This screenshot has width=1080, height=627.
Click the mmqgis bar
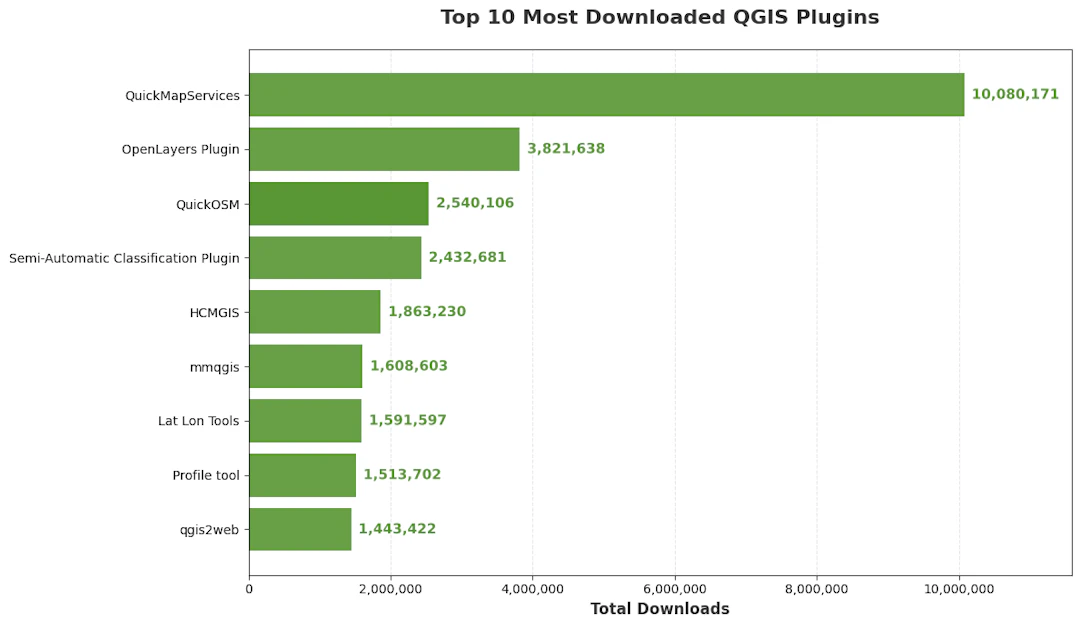click(x=306, y=366)
